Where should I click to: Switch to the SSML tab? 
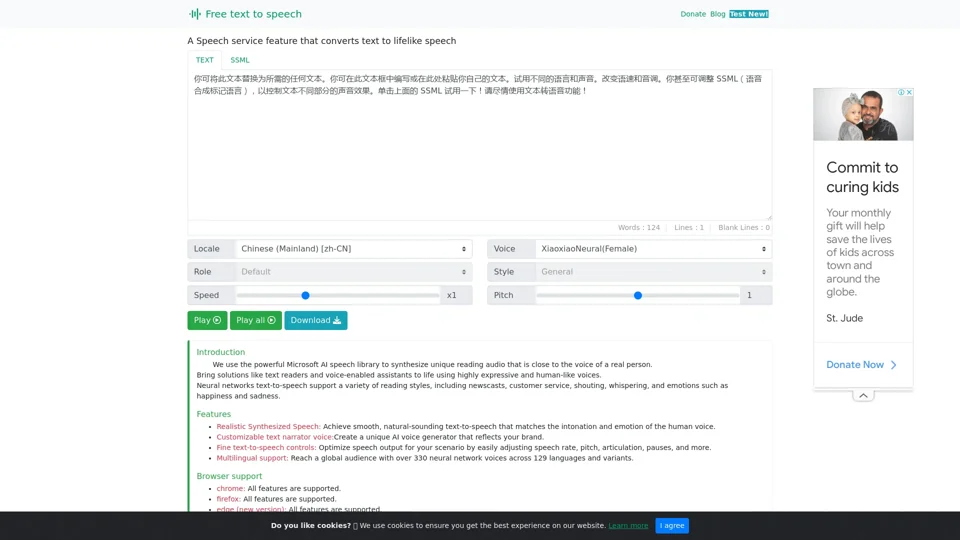coord(239,60)
